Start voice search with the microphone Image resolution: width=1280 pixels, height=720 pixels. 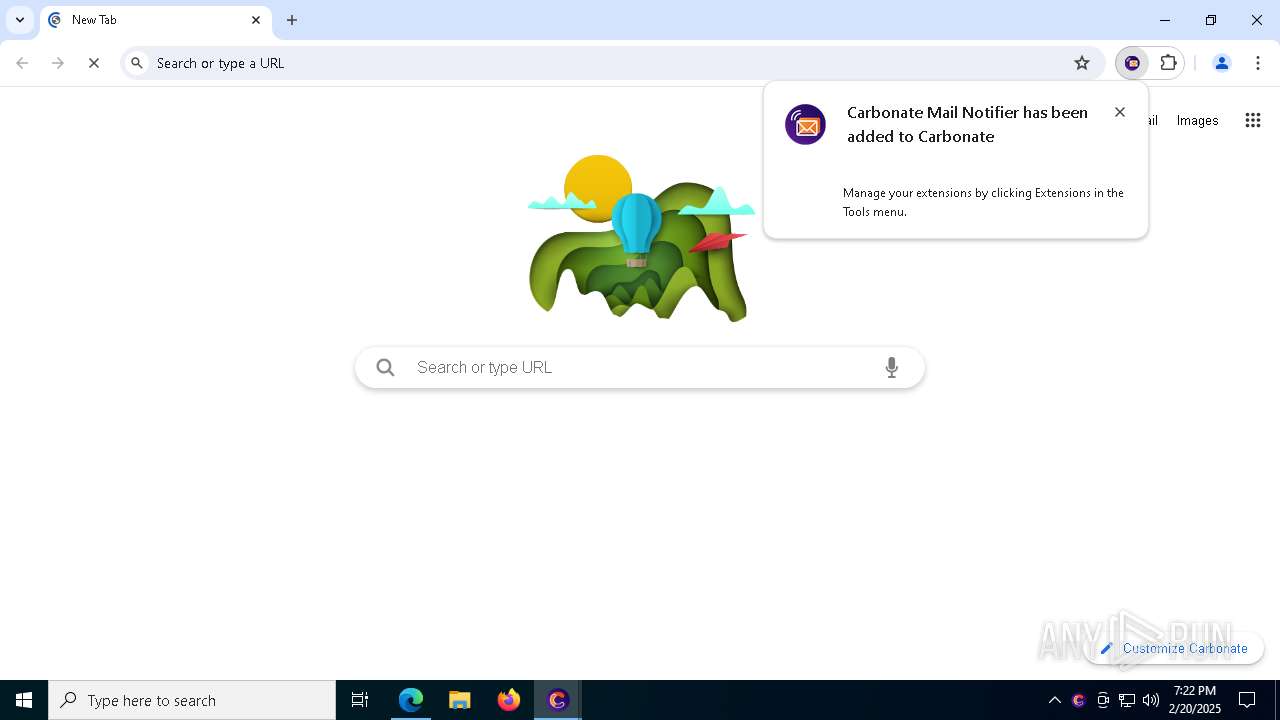pos(892,367)
